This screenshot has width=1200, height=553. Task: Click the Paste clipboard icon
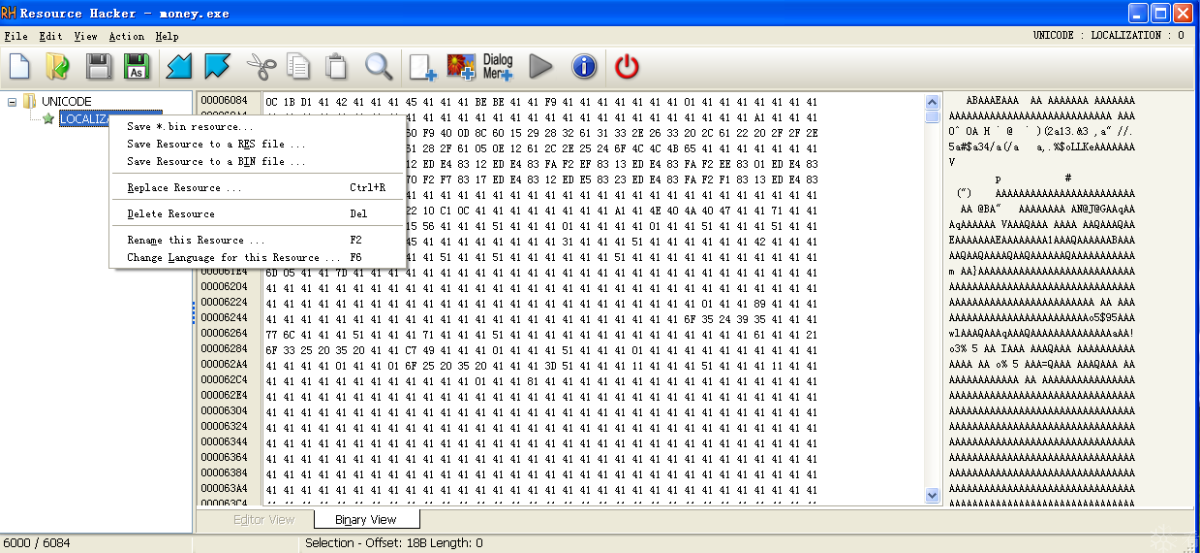click(337, 67)
